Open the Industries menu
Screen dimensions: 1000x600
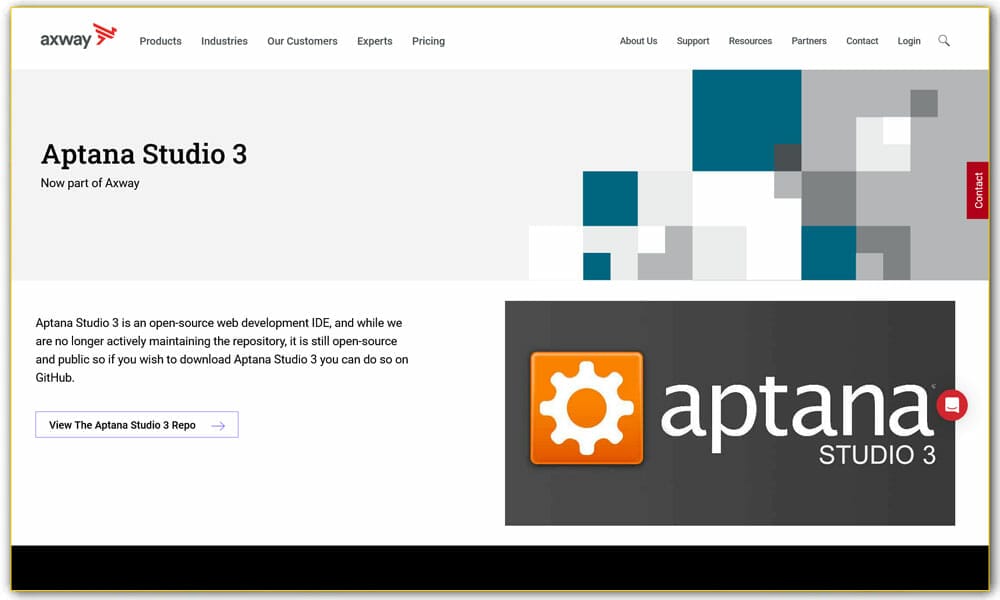tap(224, 41)
